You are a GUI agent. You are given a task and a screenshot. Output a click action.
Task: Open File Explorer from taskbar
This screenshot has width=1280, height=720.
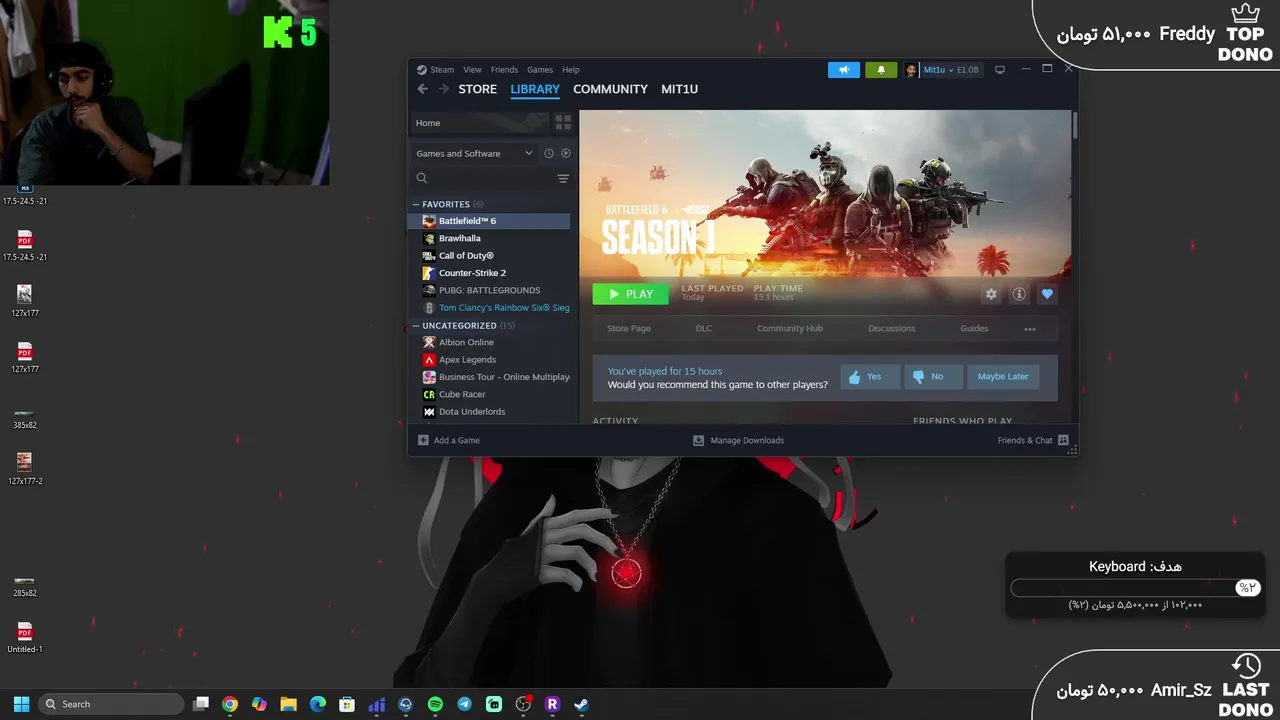pos(288,704)
